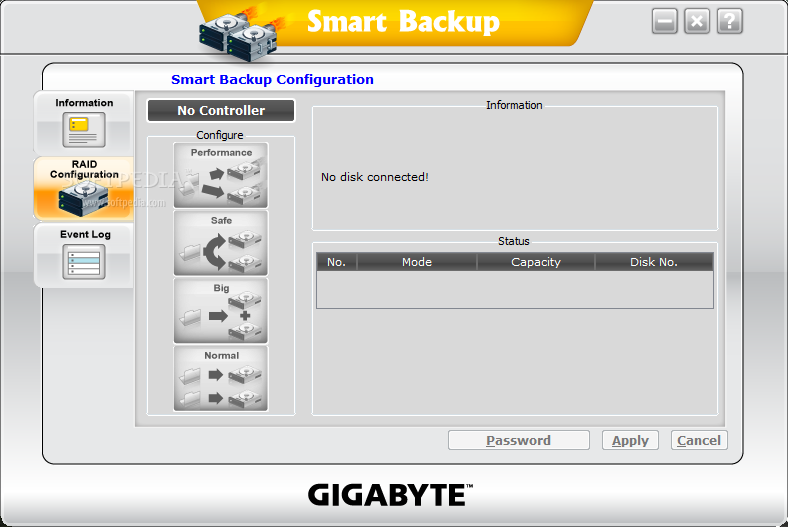Open help with the question mark icon
This screenshot has height=527, width=788.
coord(730,22)
